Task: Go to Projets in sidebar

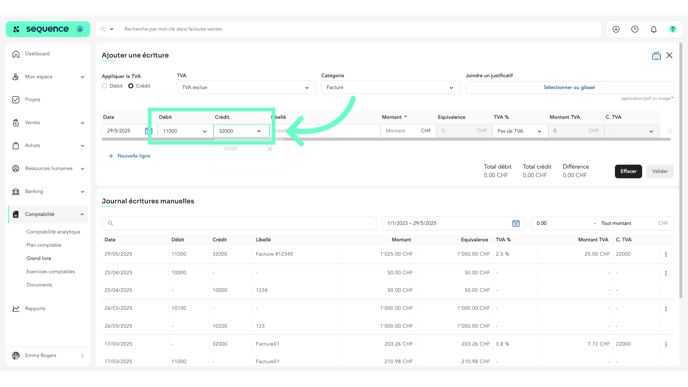Action: tap(32, 100)
